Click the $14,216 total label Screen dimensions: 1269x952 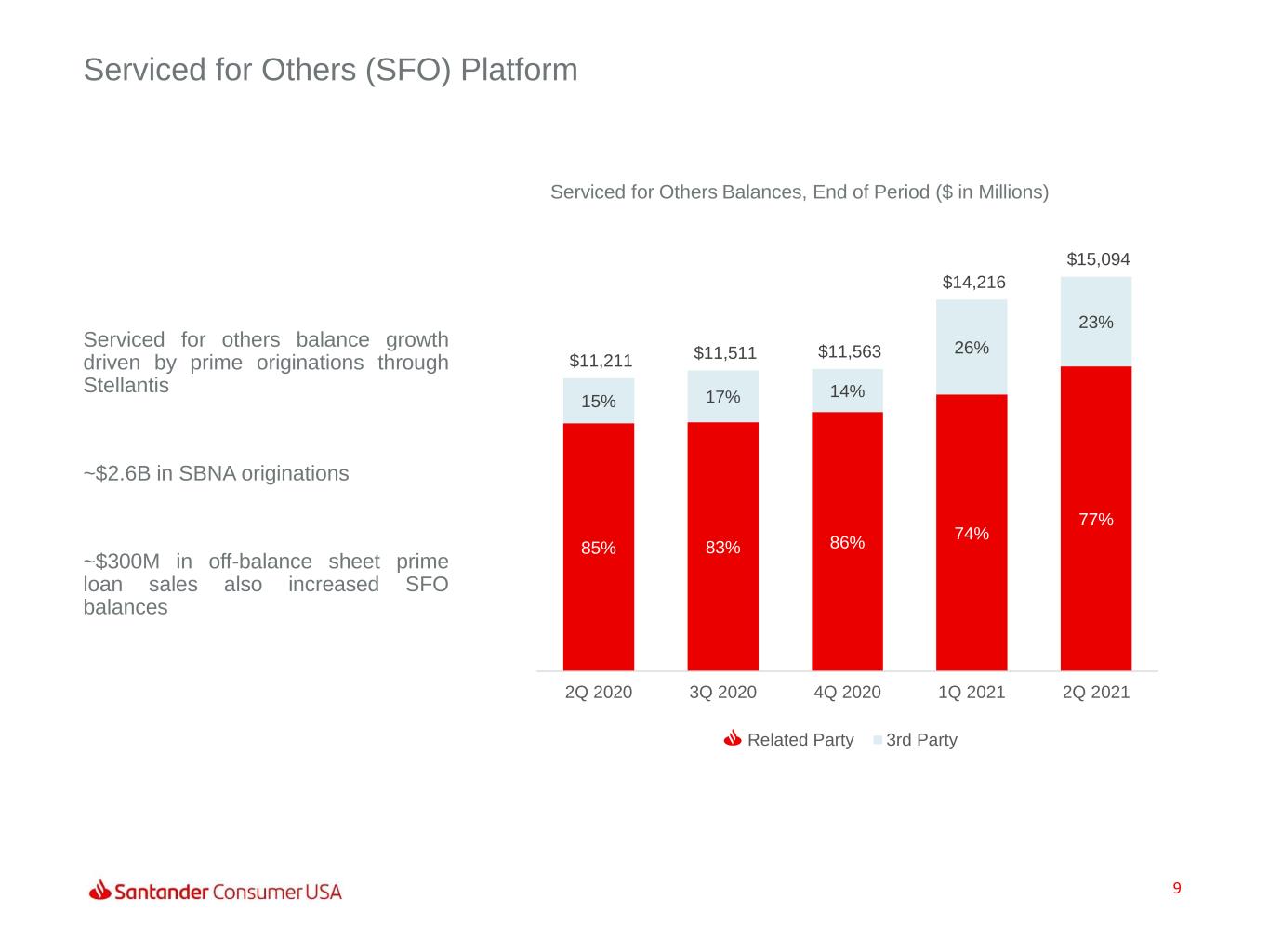pyautogui.click(x=973, y=282)
